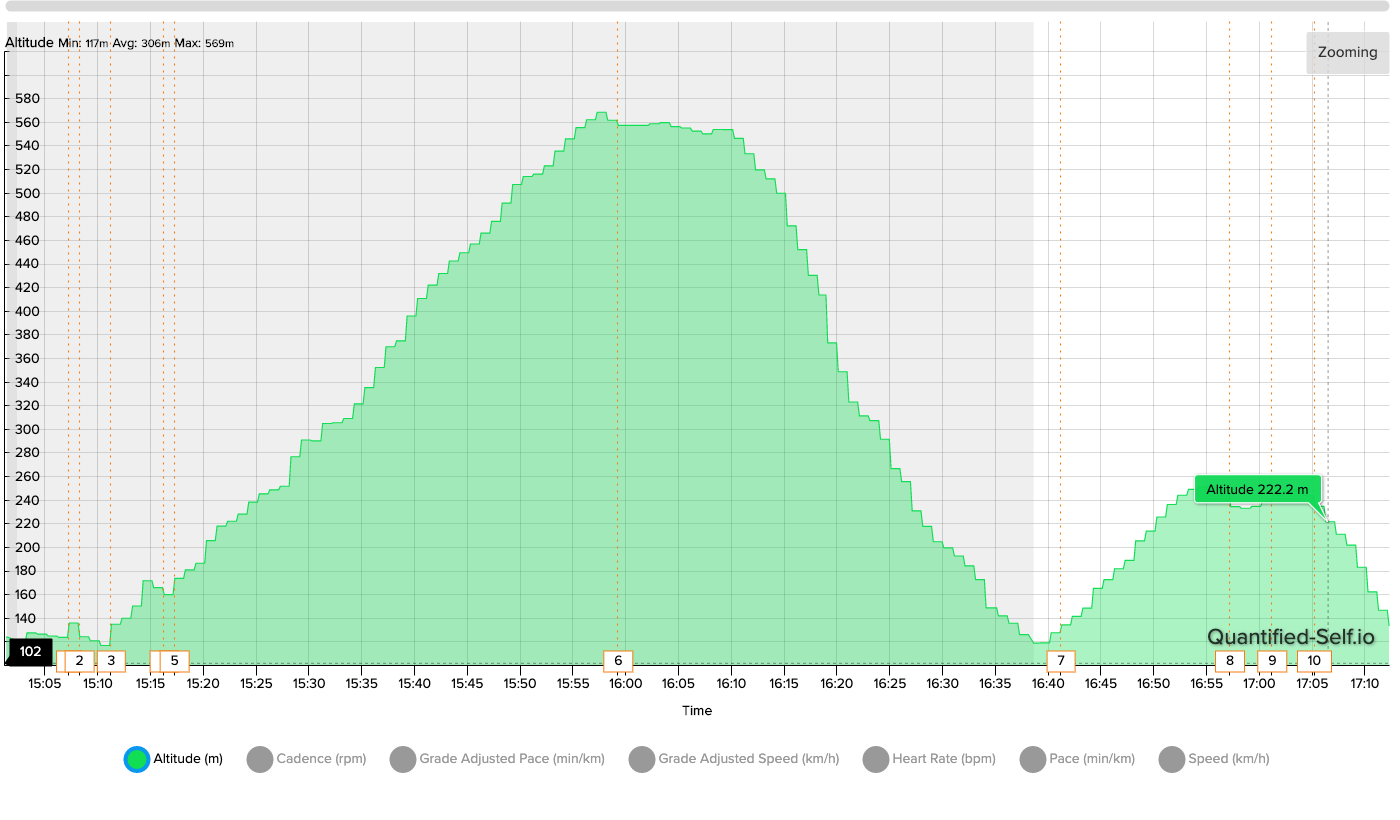
Task: Select lap marker 10 on timeline
Action: click(1314, 661)
